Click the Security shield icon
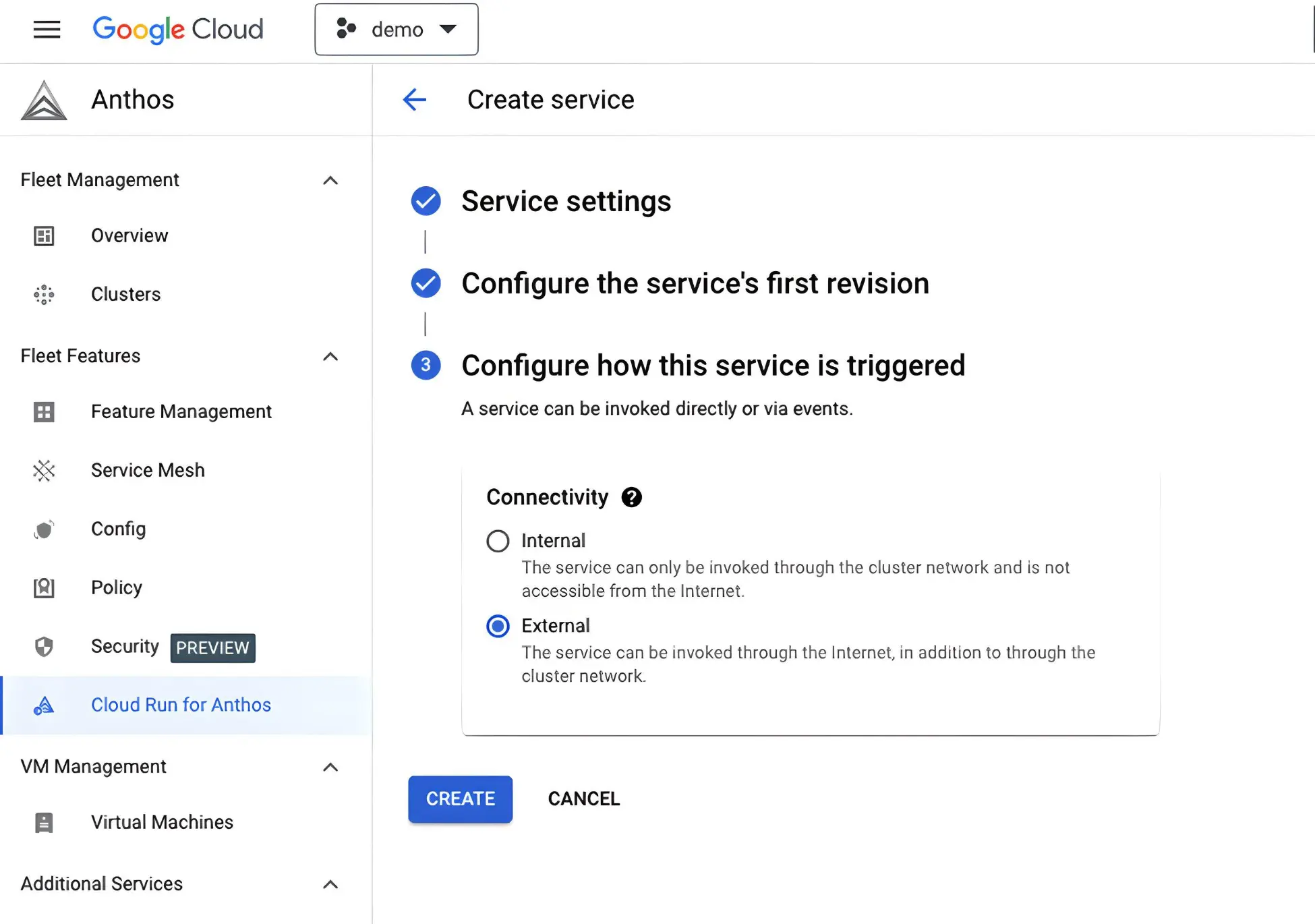1315x924 pixels. [x=44, y=647]
